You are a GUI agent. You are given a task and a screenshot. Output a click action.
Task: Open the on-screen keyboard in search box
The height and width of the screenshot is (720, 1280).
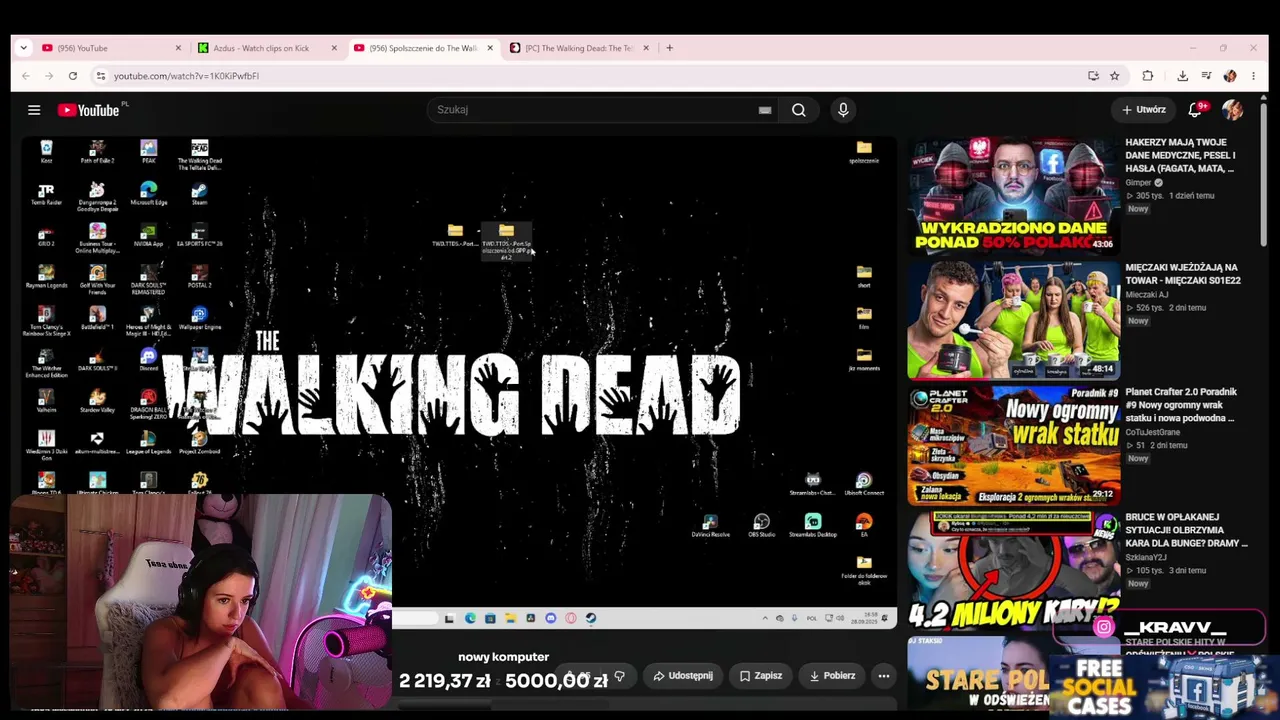point(765,110)
